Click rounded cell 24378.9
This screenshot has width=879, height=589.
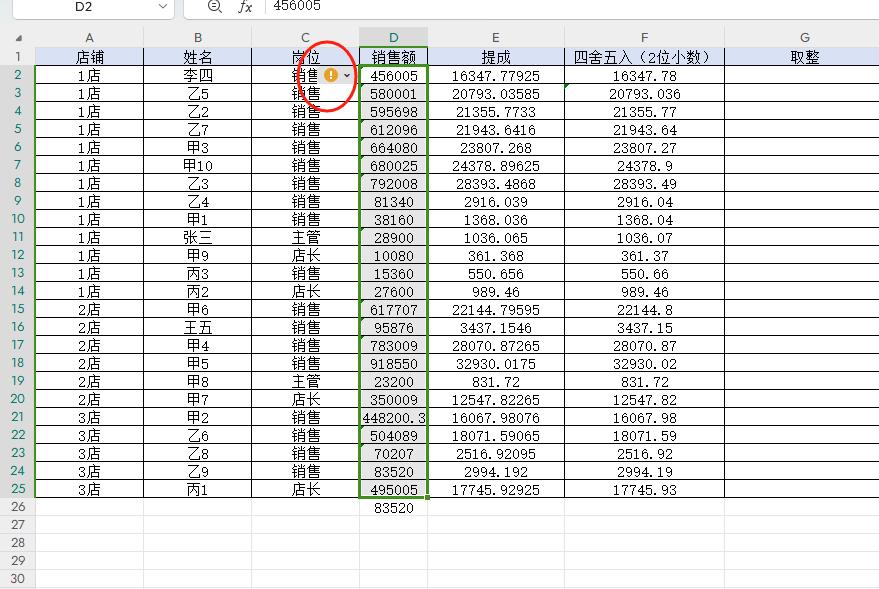click(644, 165)
